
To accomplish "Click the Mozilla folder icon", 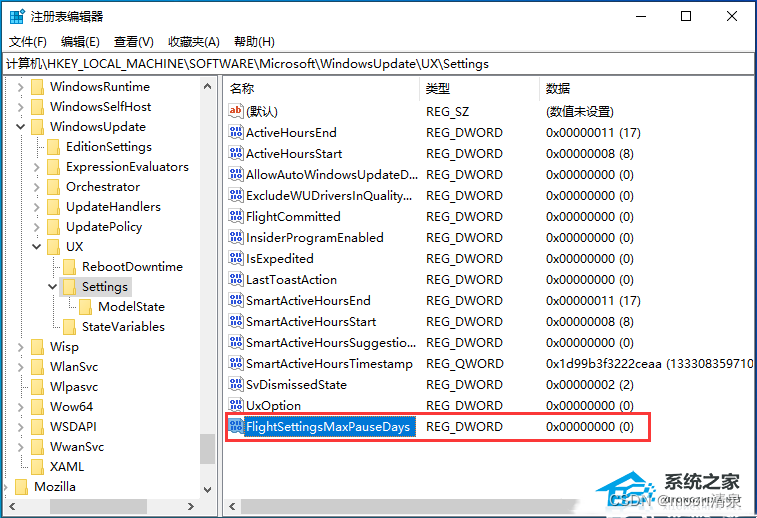I will (21, 487).
